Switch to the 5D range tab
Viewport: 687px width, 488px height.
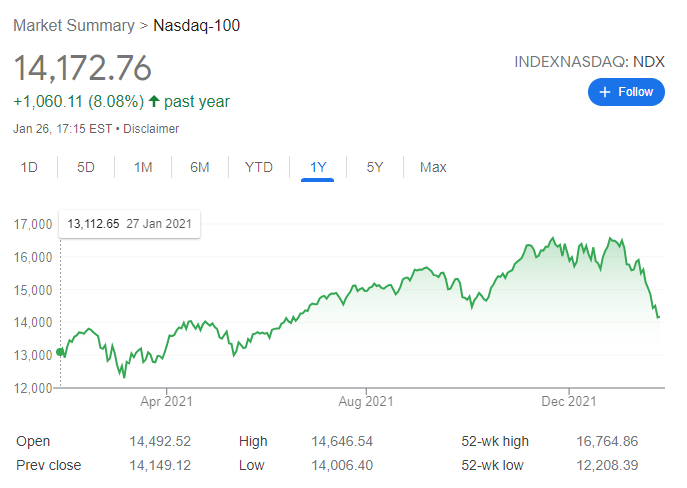(x=86, y=167)
